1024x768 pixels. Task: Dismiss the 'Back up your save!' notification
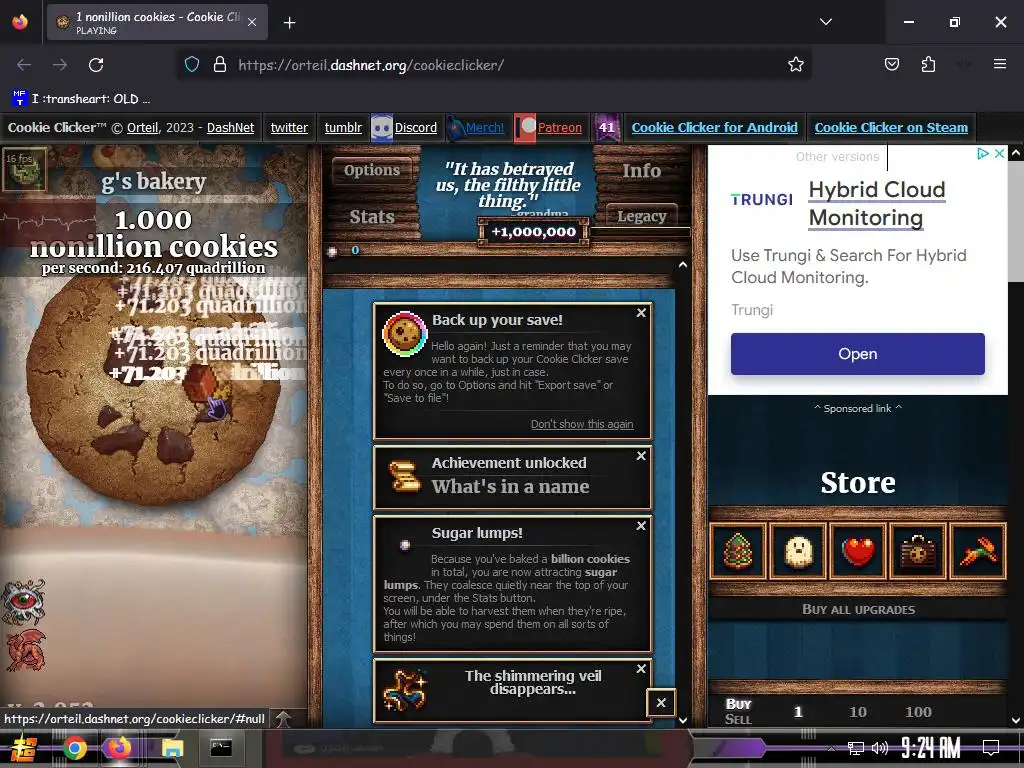[641, 313]
